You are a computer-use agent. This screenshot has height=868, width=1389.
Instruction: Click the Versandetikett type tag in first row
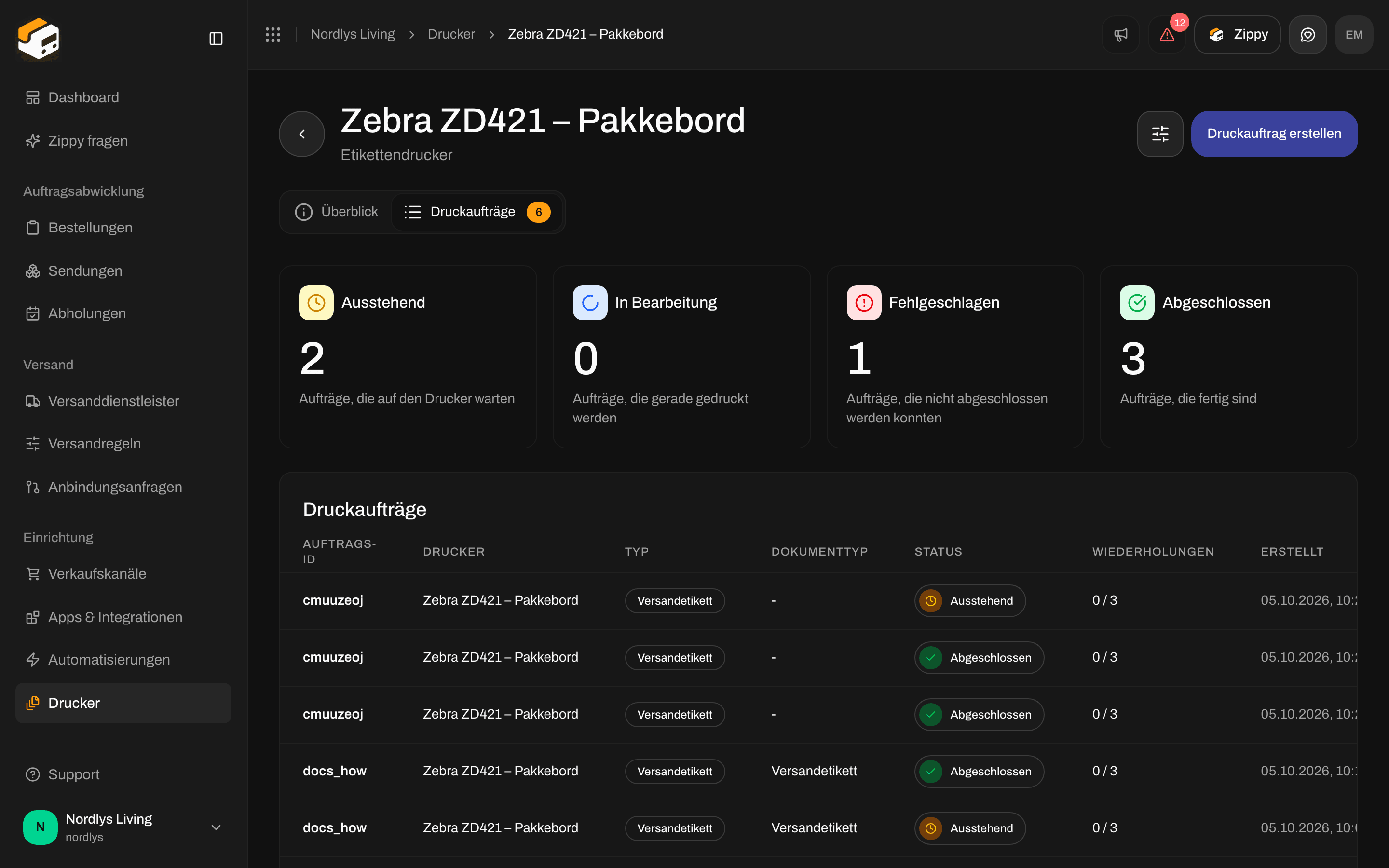(x=675, y=600)
